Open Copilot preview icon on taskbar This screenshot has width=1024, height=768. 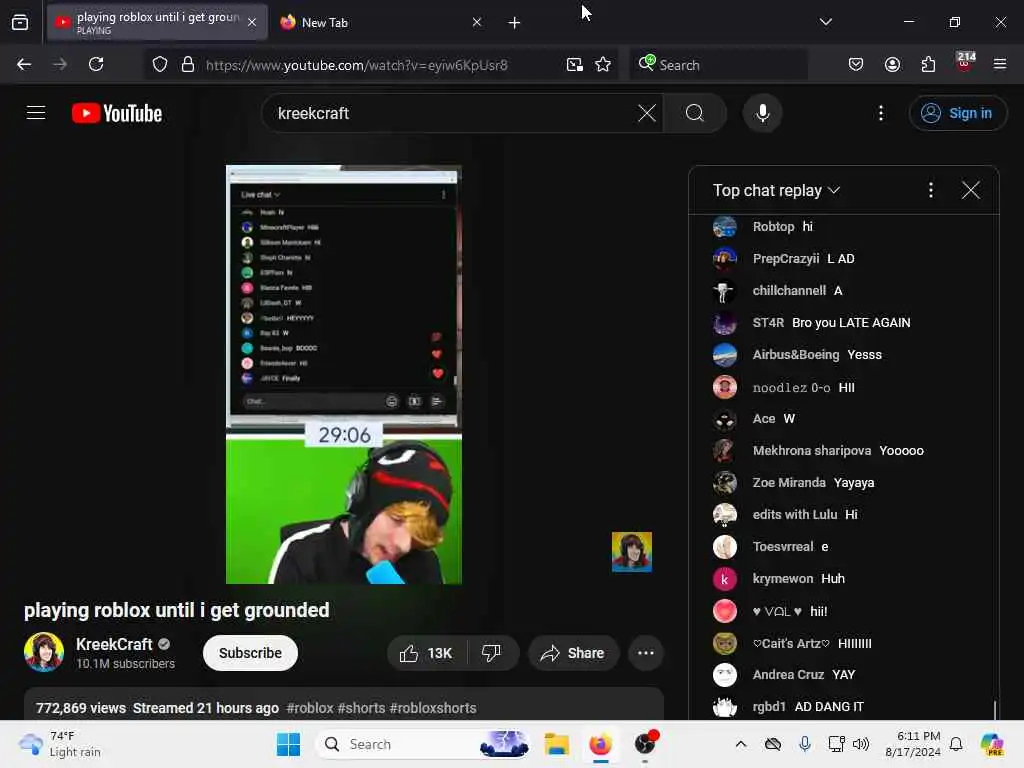992,744
